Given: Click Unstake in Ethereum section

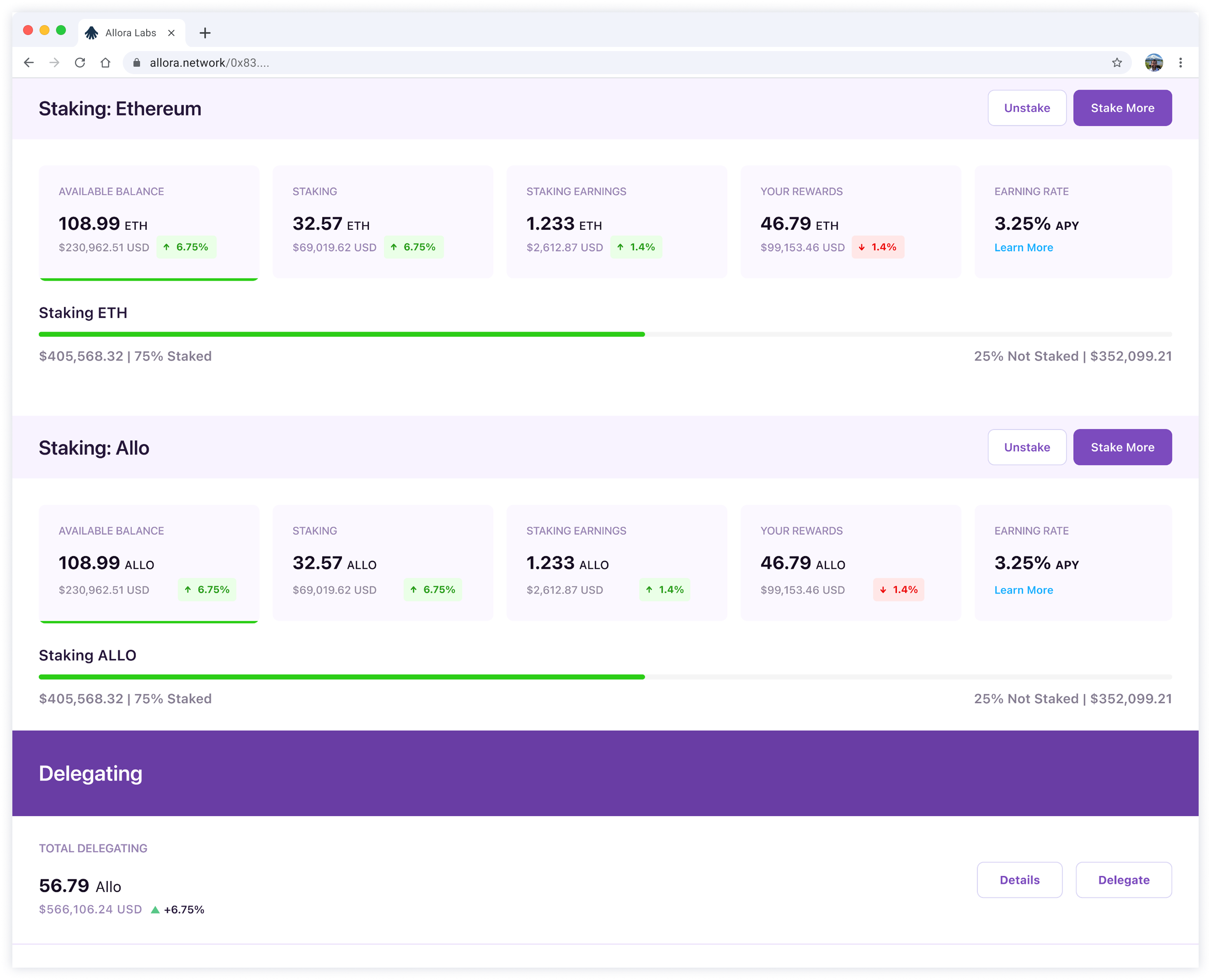Looking at the screenshot, I should [1026, 108].
